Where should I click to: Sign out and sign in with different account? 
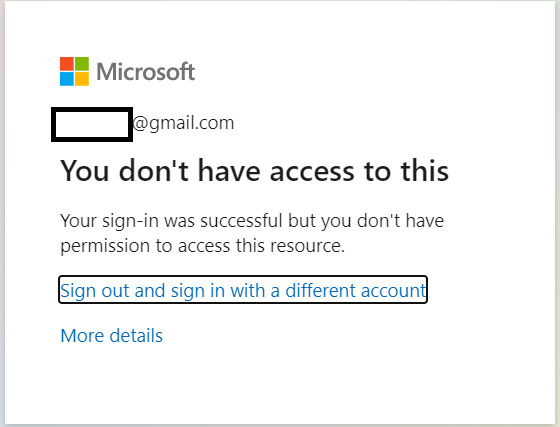(x=243, y=290)
